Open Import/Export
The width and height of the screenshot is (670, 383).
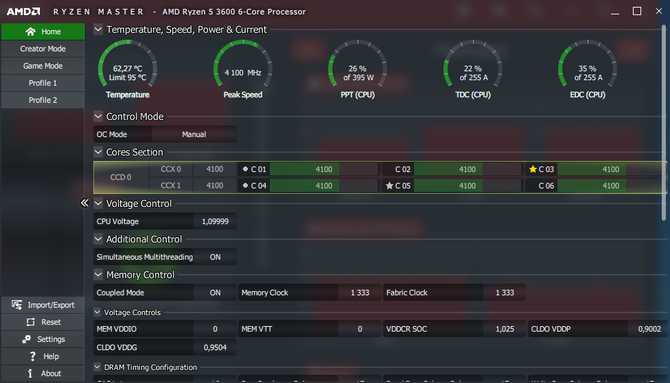(x=43, y=305)
